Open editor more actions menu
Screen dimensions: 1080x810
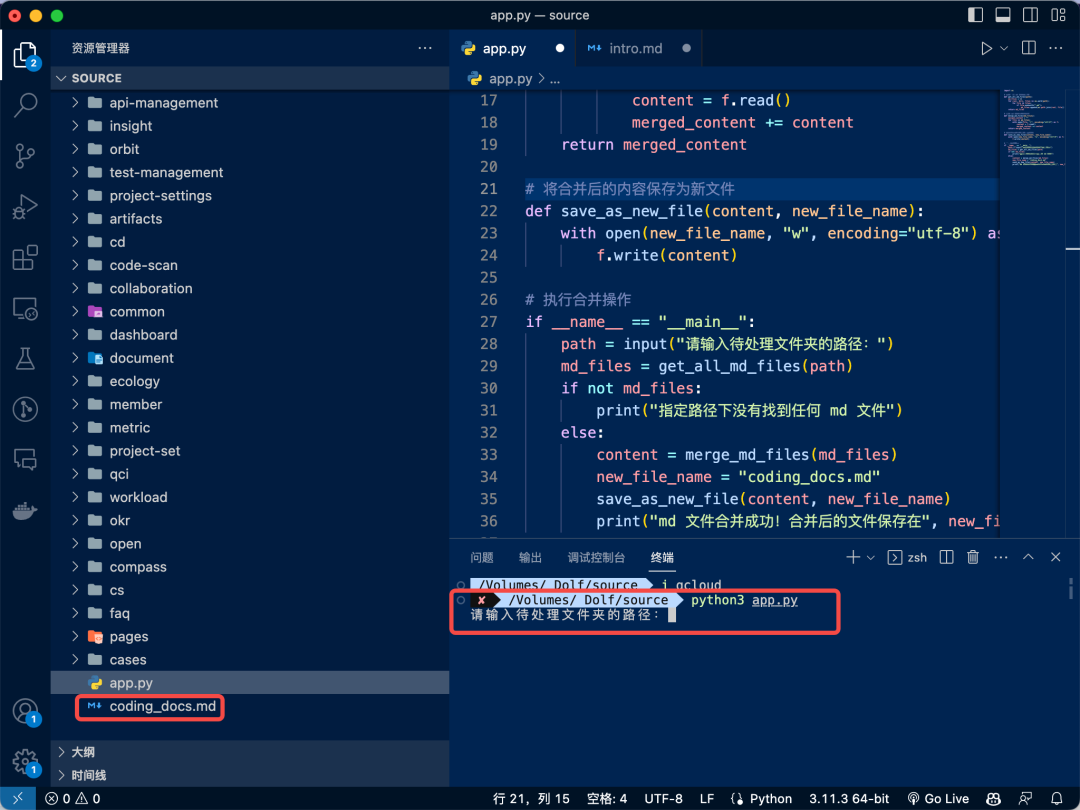pyautogui.click(x=1055, y=48)
